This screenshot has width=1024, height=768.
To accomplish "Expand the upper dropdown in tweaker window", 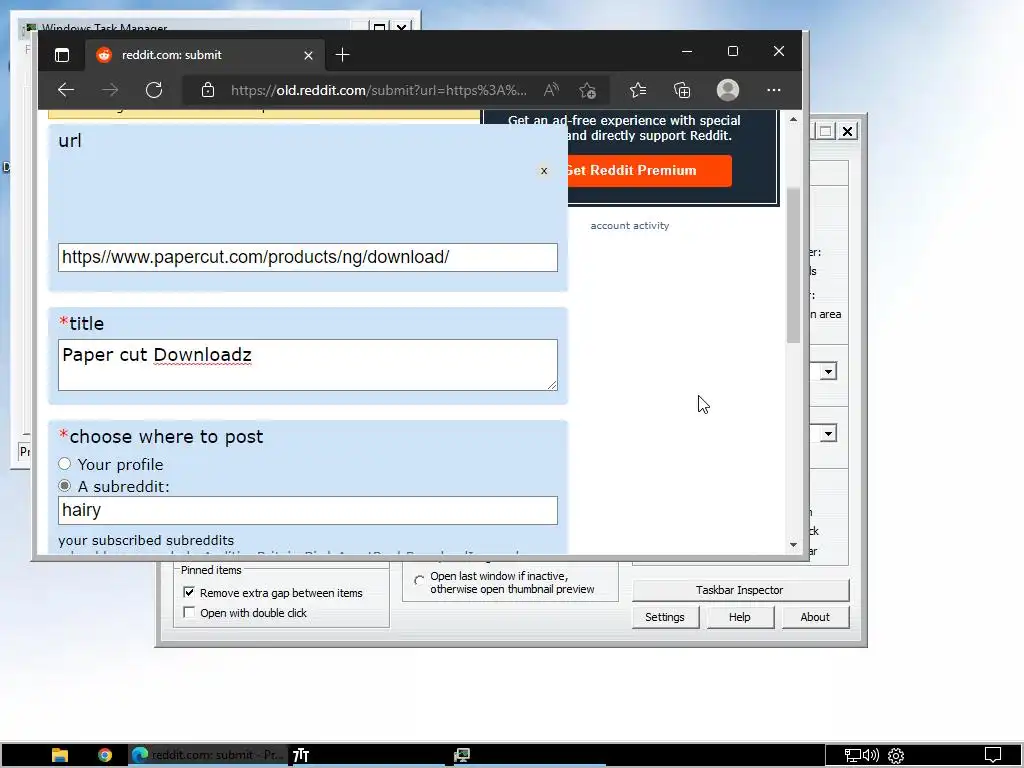I will 828,372.
